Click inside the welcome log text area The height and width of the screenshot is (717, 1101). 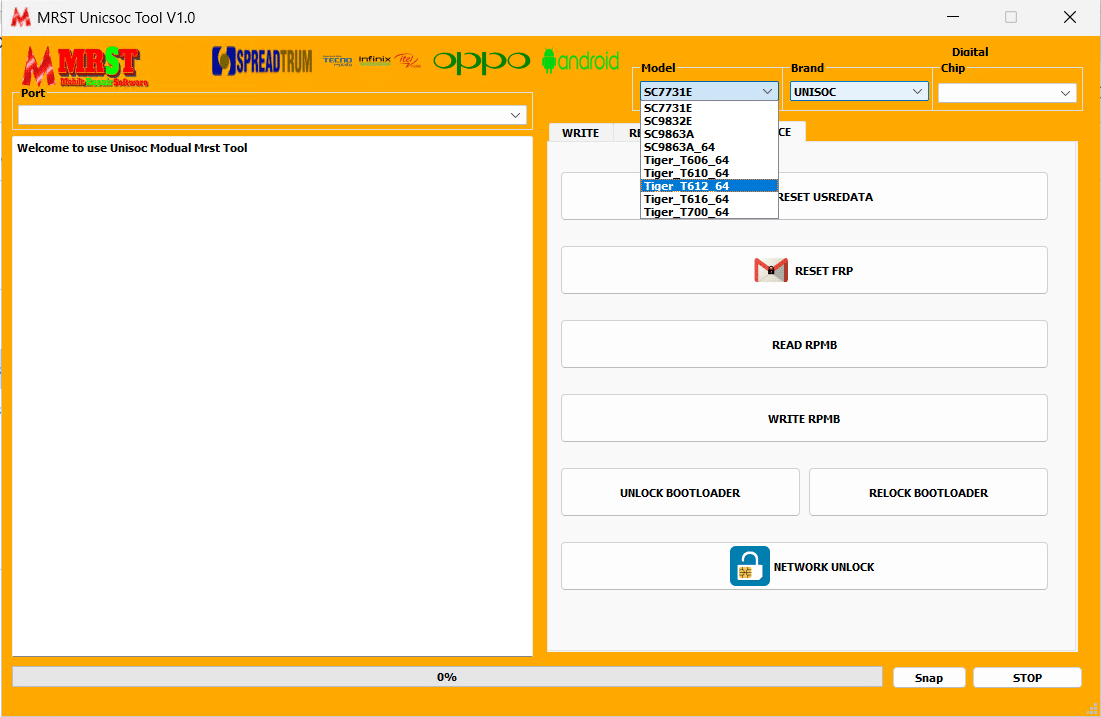point(272,400)
